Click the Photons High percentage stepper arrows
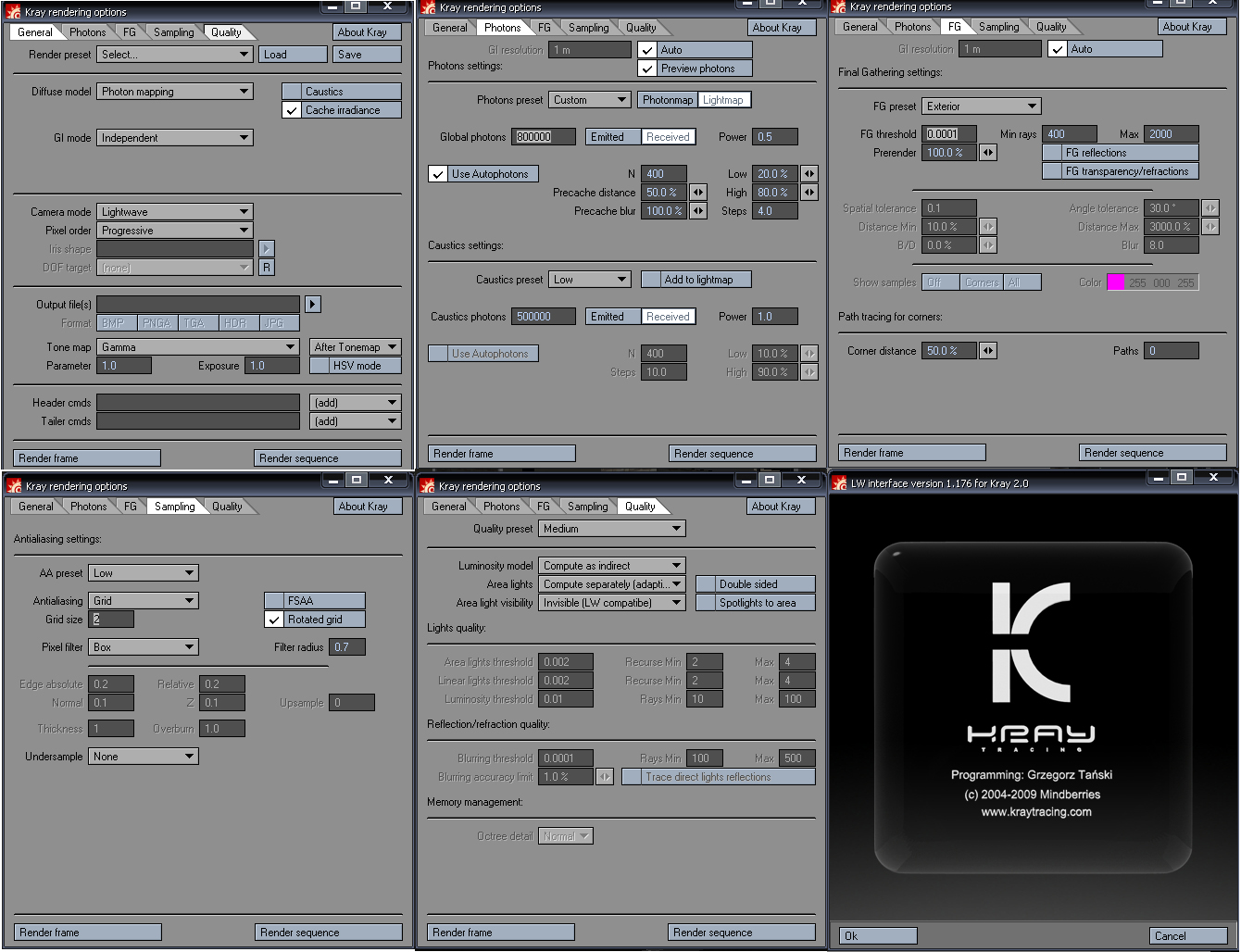 [809, 193]
